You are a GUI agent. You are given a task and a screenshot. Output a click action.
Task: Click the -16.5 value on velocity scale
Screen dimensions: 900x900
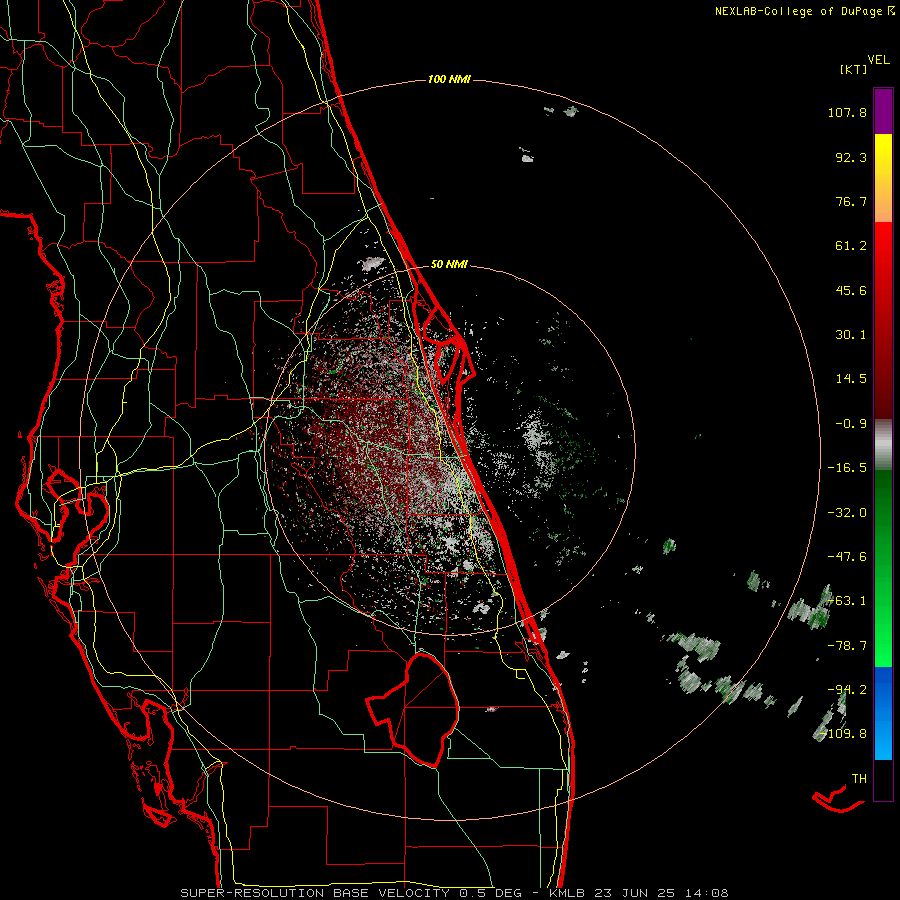[847, 468]
